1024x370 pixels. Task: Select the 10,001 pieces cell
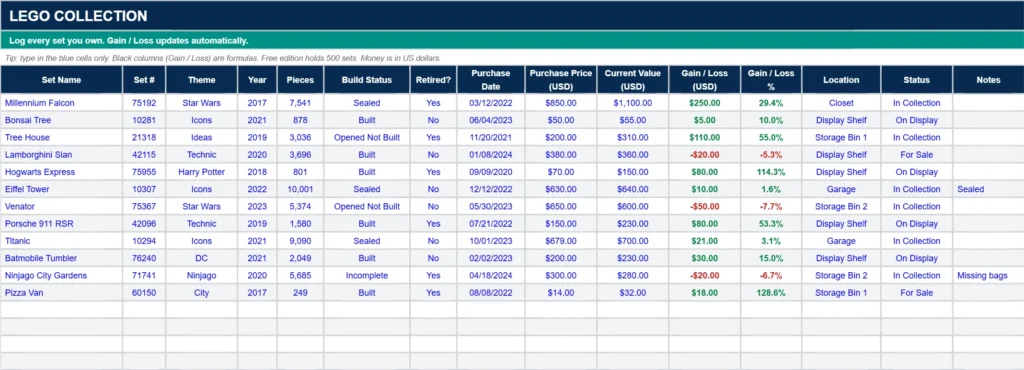point(300,189)
